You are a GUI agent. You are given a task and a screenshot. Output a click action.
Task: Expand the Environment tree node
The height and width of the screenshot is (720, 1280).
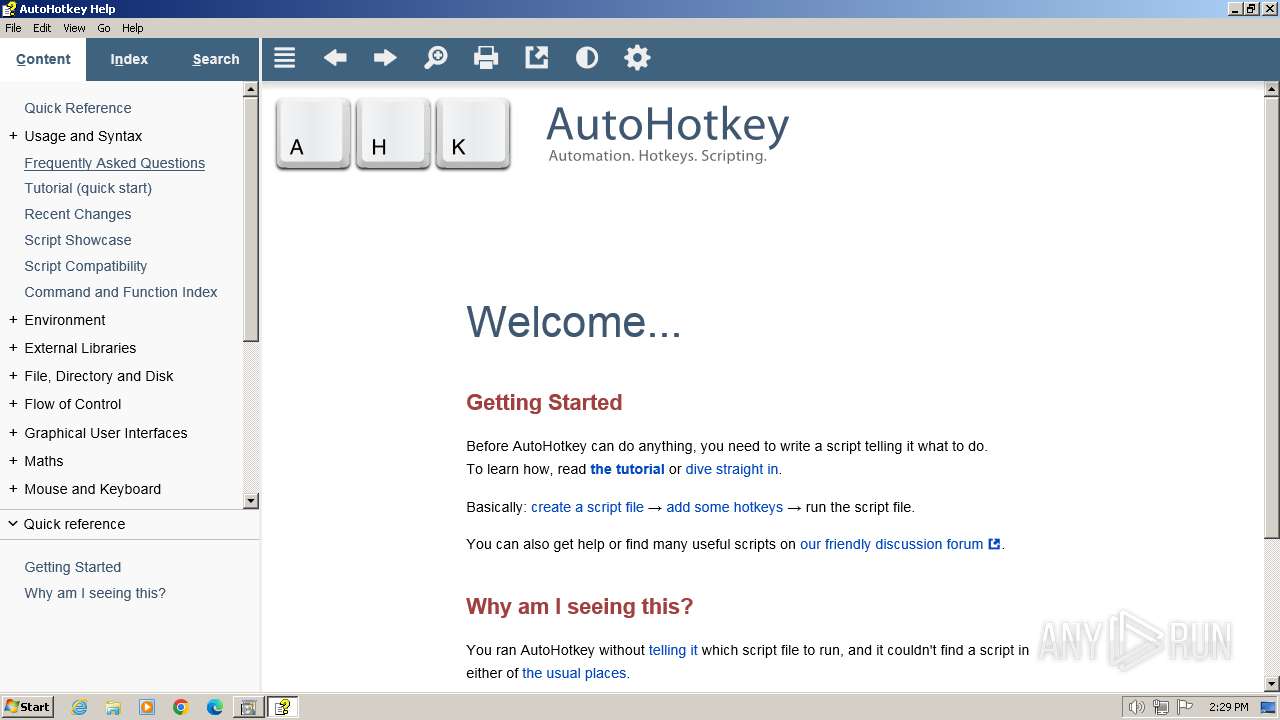pos(13,320)
